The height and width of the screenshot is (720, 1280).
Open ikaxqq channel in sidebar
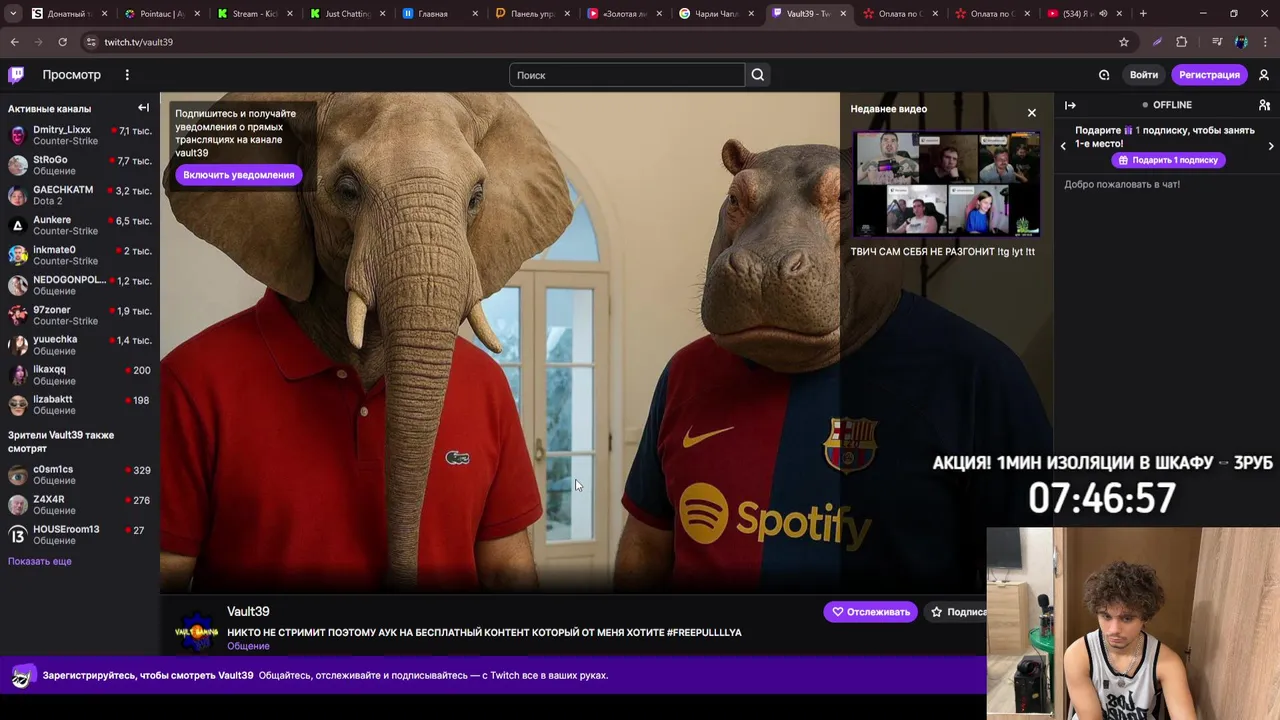click(80, 375)
